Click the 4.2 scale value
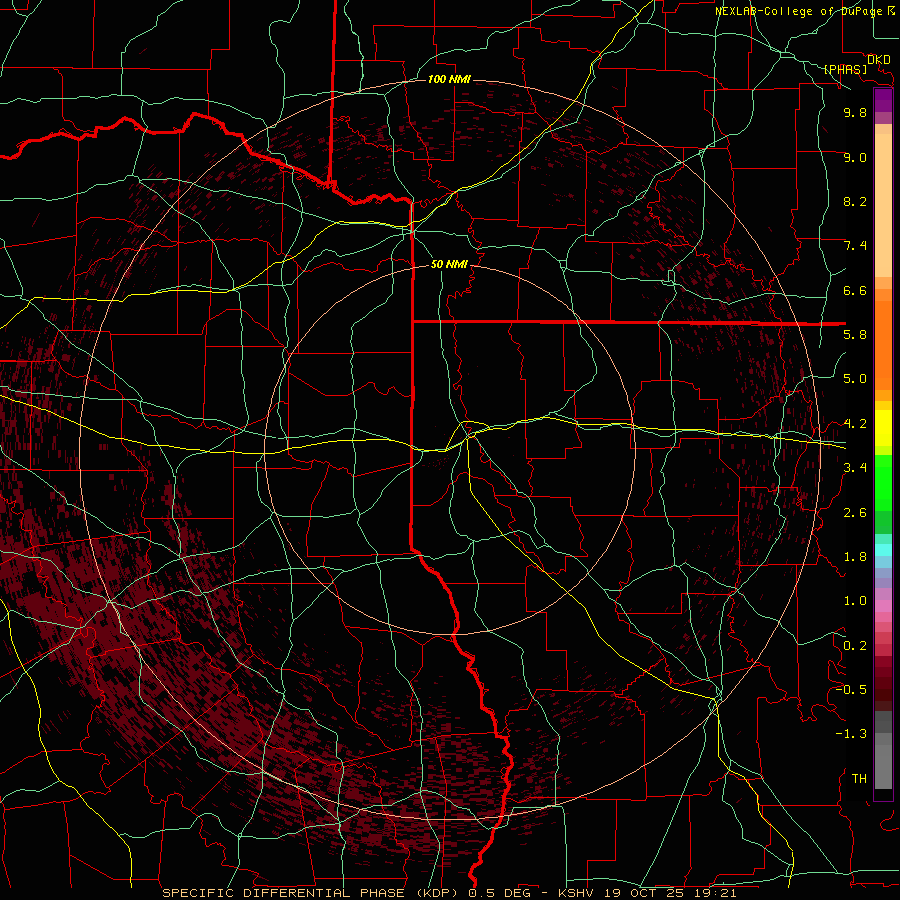This screenshot has width=900, height=900. pyautogui.click(x=855, y=424)
